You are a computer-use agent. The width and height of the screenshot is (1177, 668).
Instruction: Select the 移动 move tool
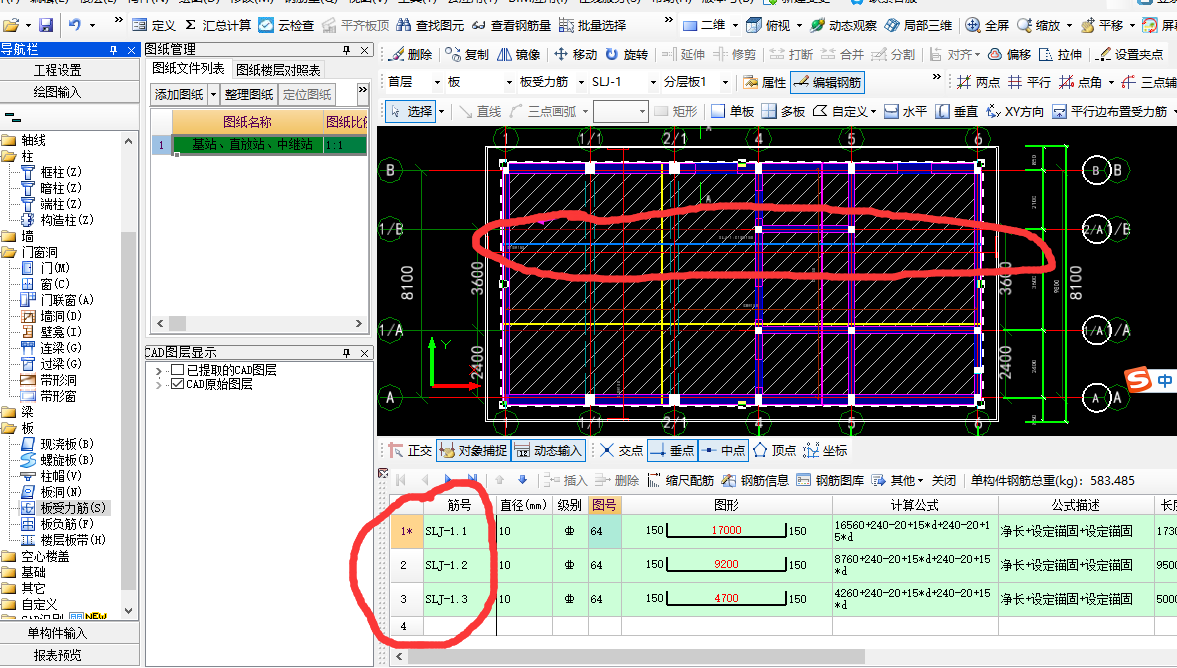575,54
